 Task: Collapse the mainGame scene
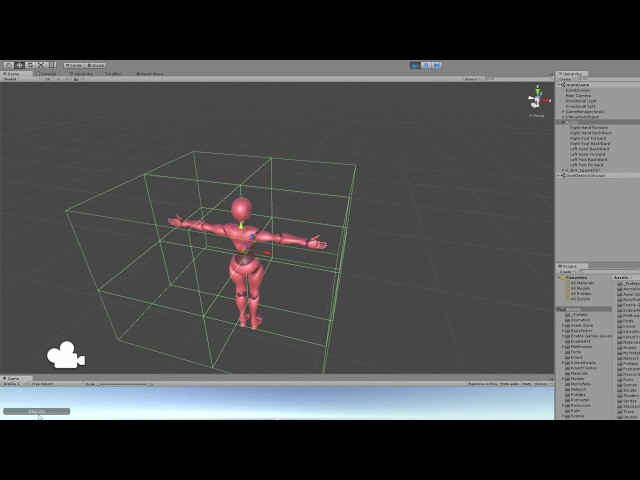coord(559,85)
